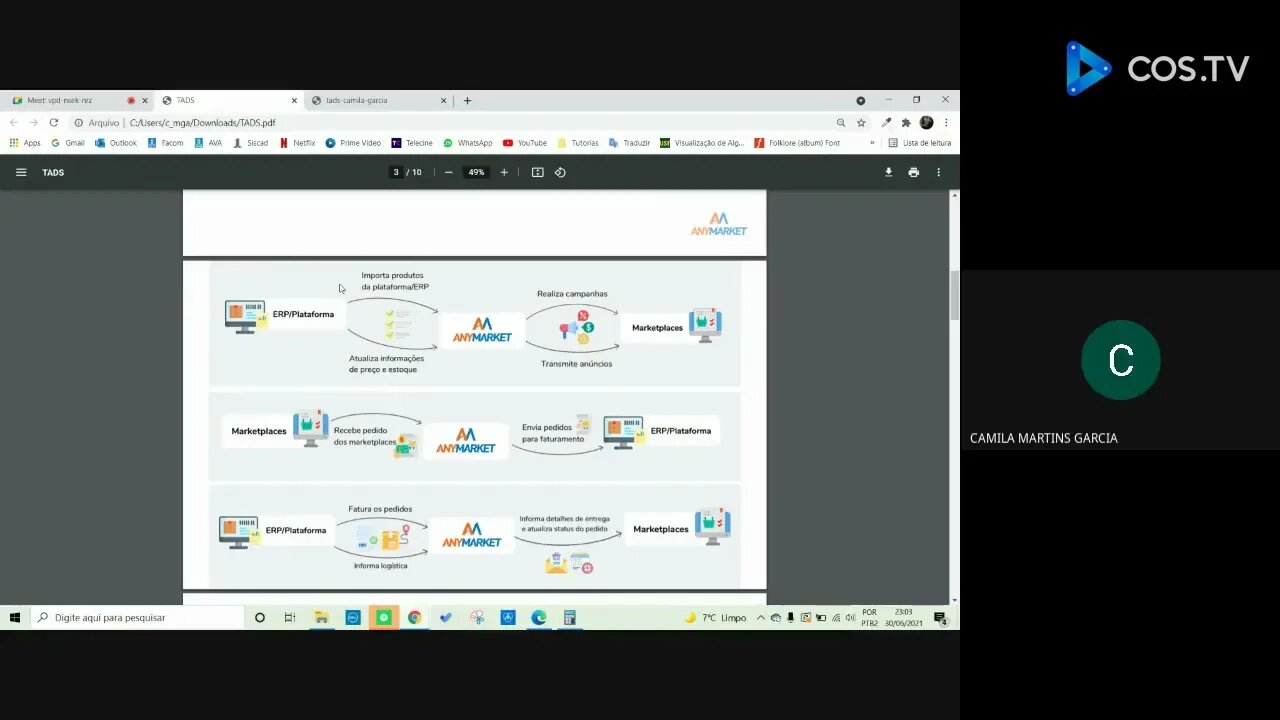Bookmark this page with star icon
The width and height of the screenshot is (1280, 720).
coord(861,122)
